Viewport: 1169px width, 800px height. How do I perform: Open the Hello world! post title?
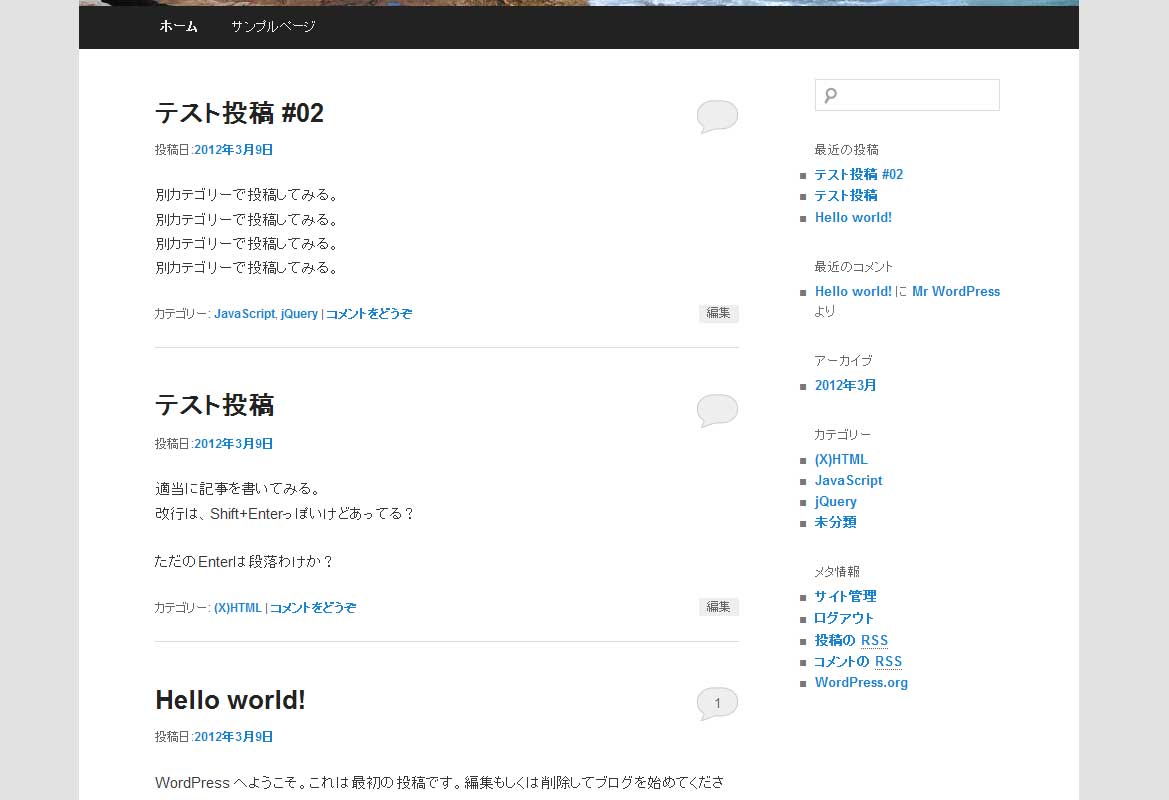click(230, 700)
